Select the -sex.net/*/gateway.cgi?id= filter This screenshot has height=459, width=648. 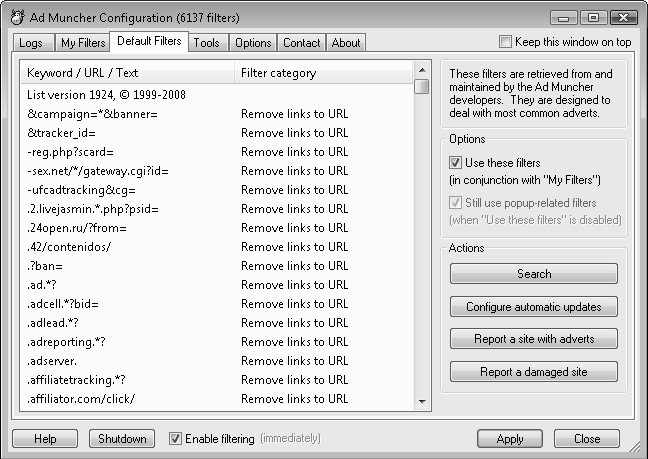(x=217, y=171)
